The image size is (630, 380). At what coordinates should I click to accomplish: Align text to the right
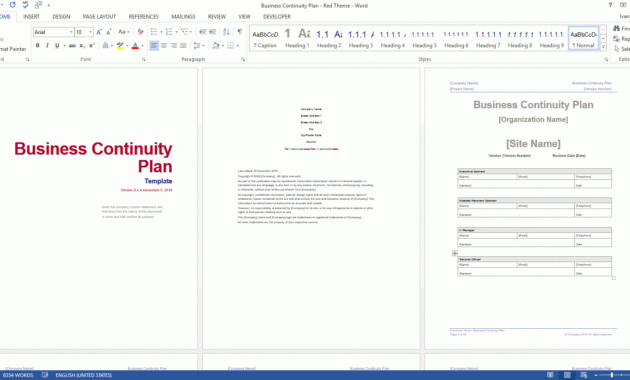[174, 46]
